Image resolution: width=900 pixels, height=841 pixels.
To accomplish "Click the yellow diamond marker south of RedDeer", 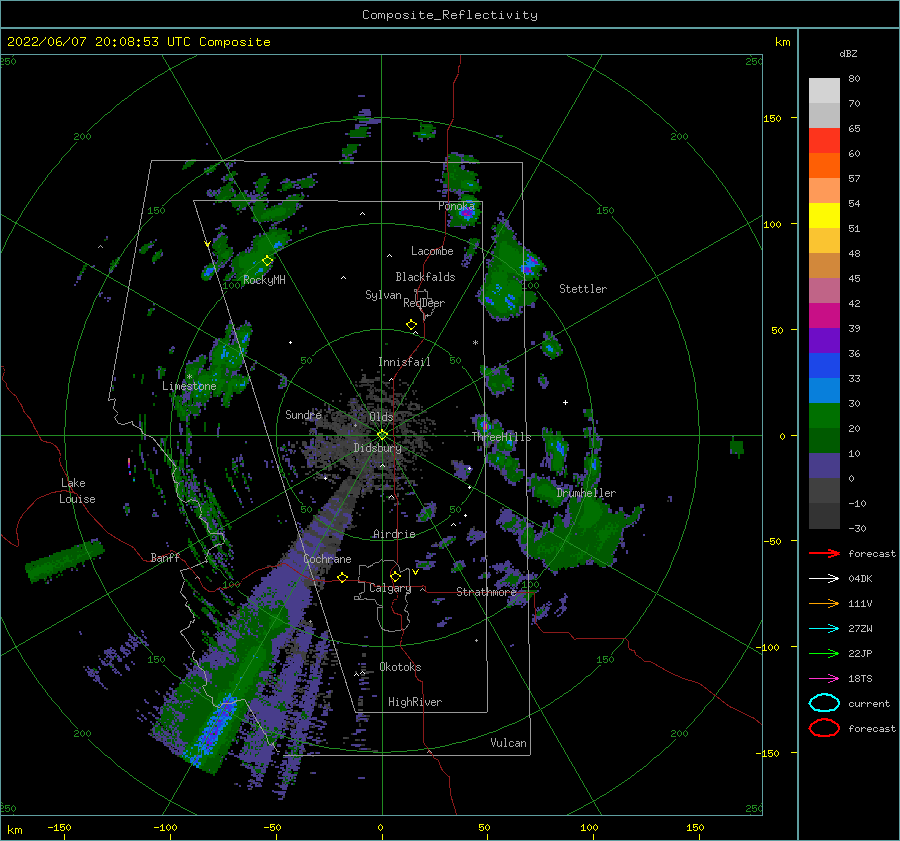I will pos(411,325).
